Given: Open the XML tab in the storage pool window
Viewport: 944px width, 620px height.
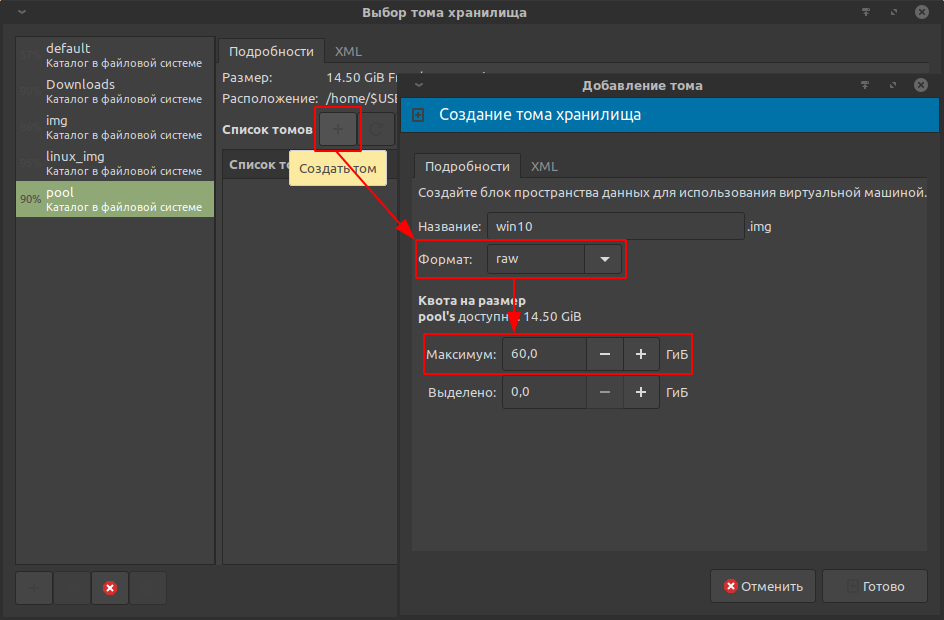Looking at the screenshot, I should tap(348, 51).
